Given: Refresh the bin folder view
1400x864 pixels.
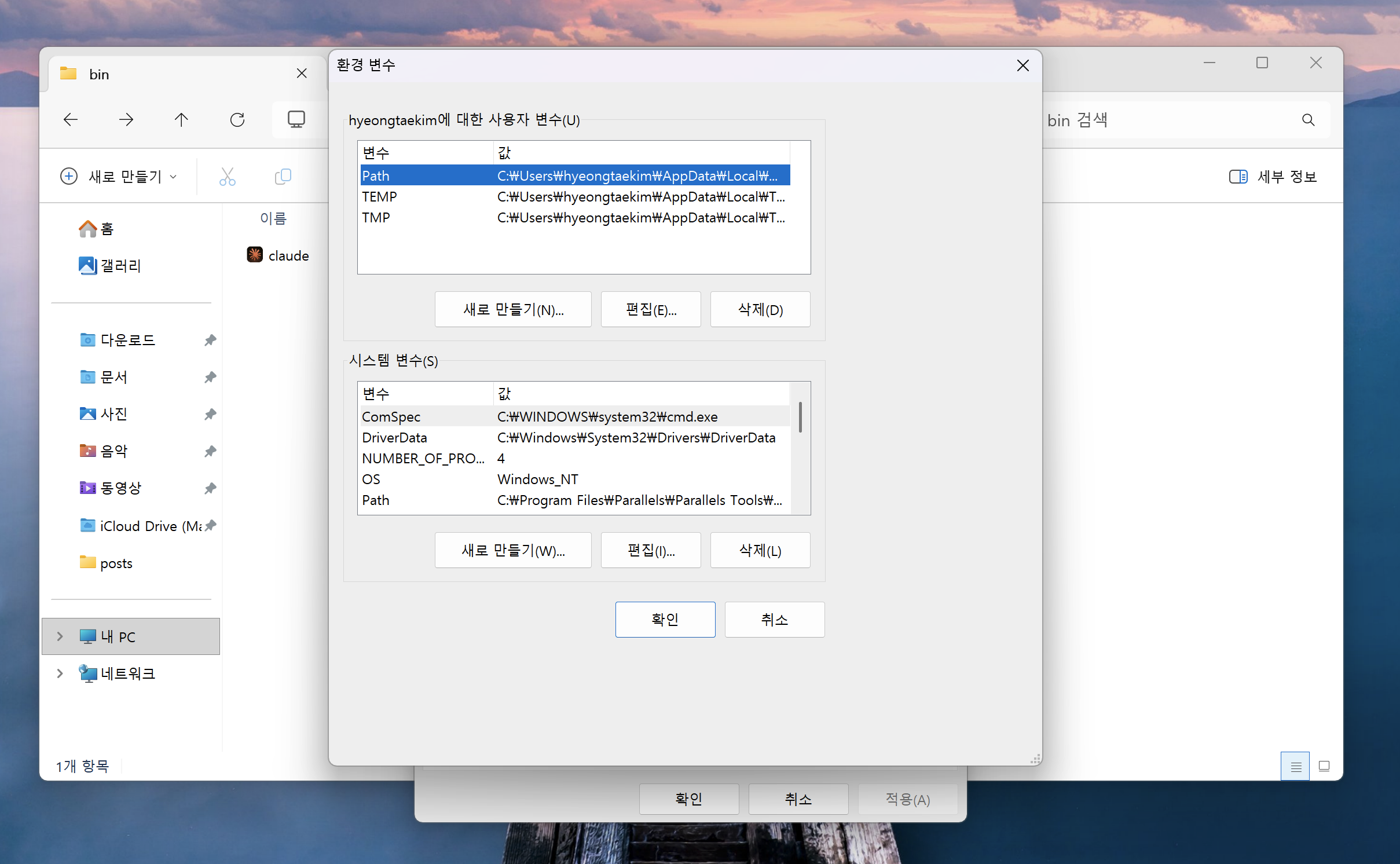Looking at the screenshot, I should pos(237,120).
